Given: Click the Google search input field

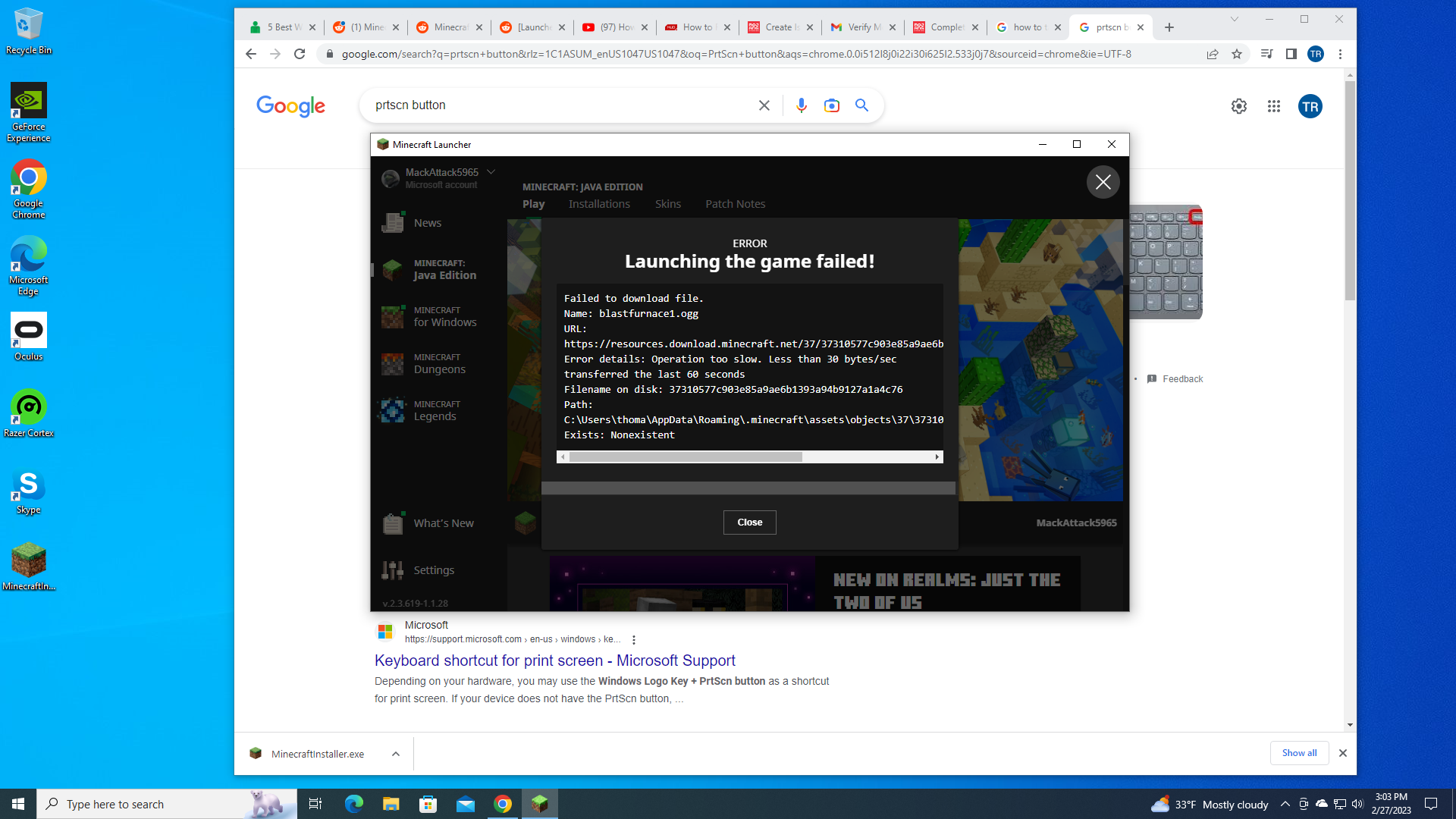Looking at the screenshot, I should (x=561, y=105).
